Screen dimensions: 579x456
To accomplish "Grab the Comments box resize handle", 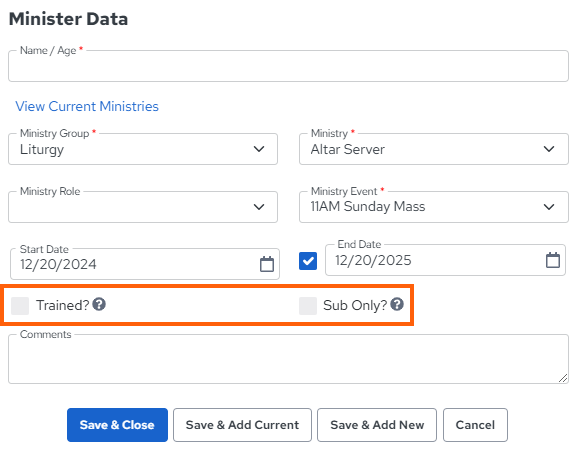I will point(563,378).
